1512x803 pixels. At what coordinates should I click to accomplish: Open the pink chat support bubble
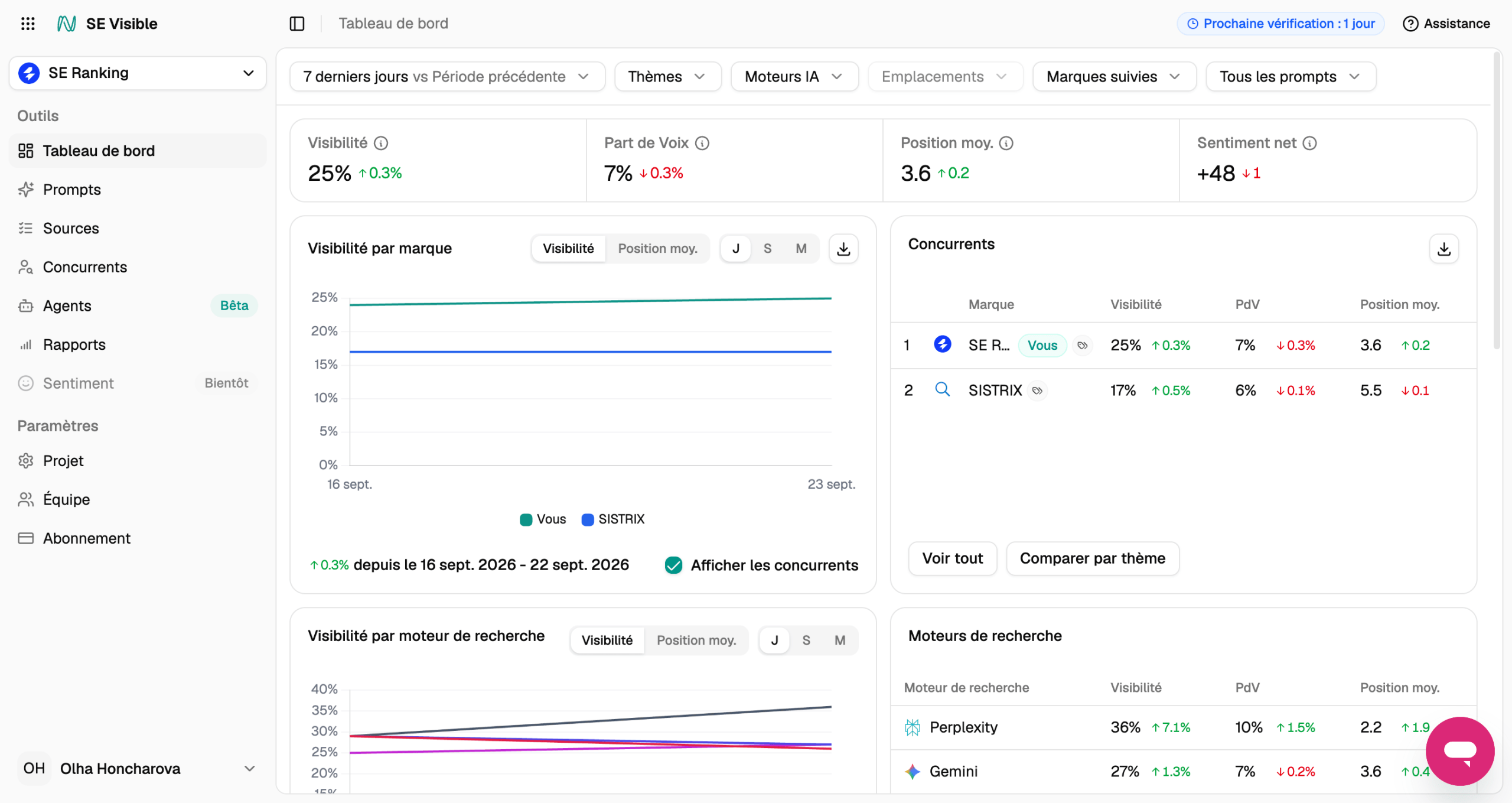point(1459,751)
